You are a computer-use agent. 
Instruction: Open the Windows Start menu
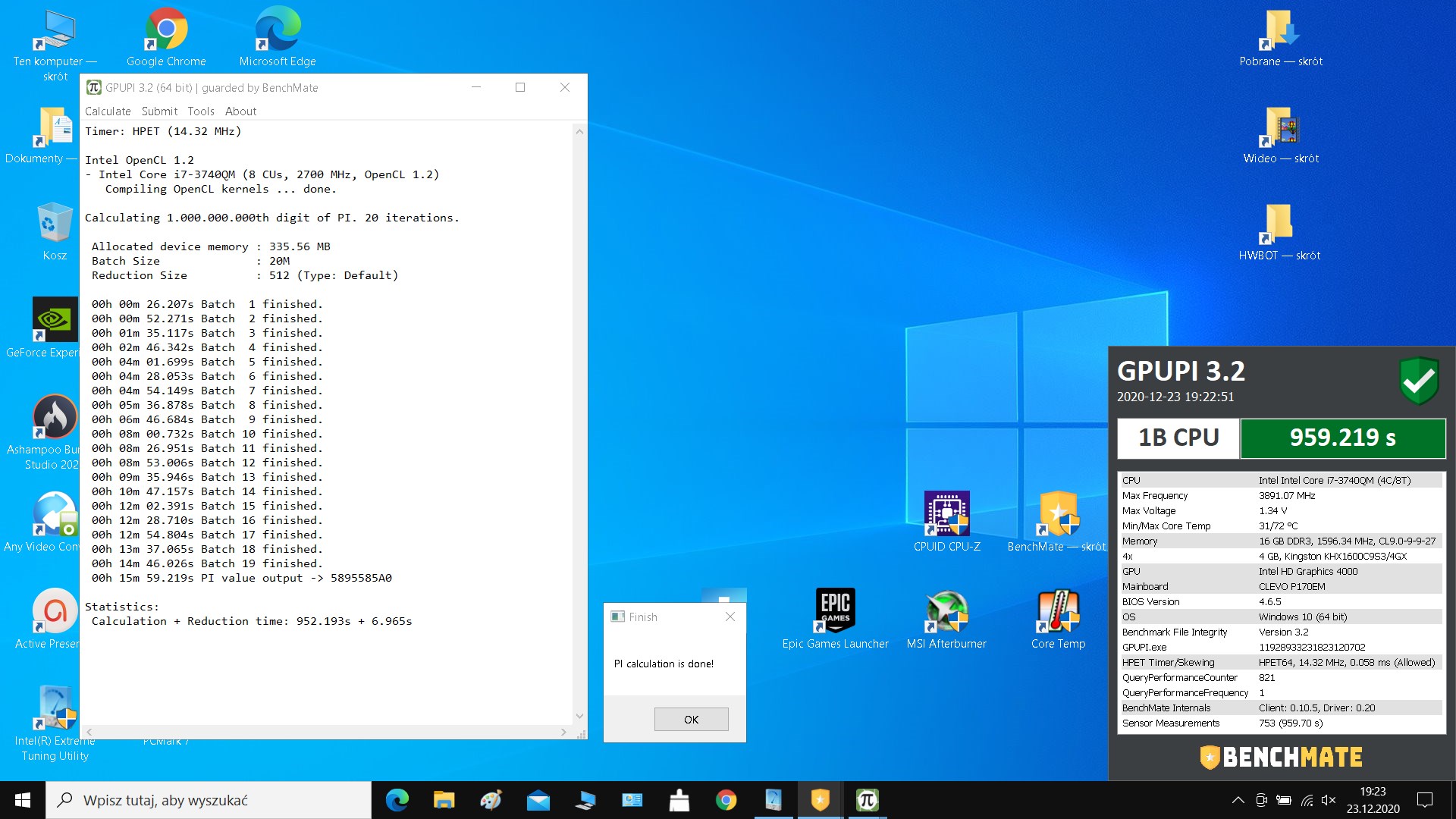(22, 800)
